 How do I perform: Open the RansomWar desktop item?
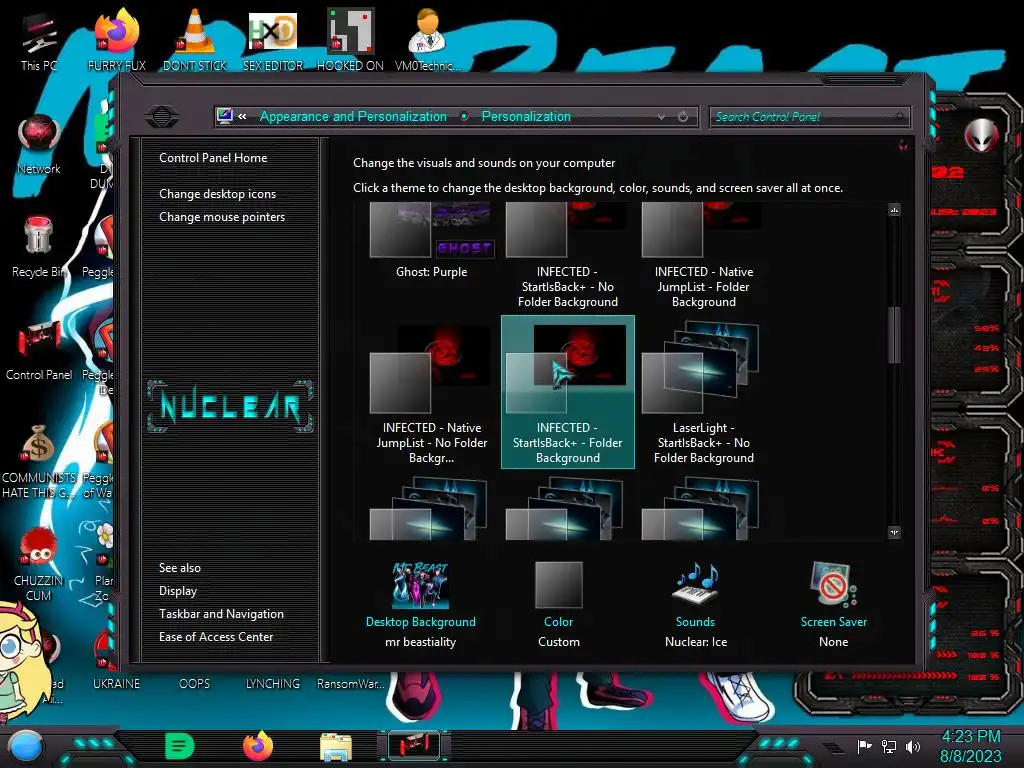pos(351,684)
